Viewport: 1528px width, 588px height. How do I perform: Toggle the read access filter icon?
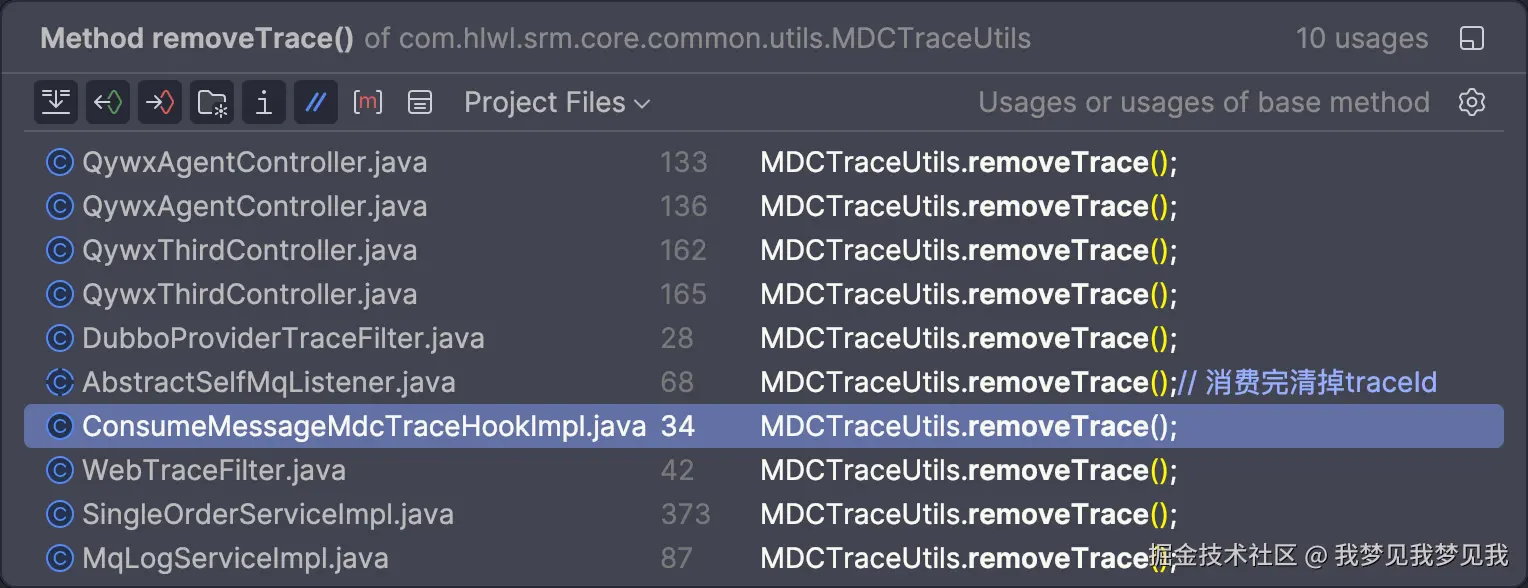(108, 102)
